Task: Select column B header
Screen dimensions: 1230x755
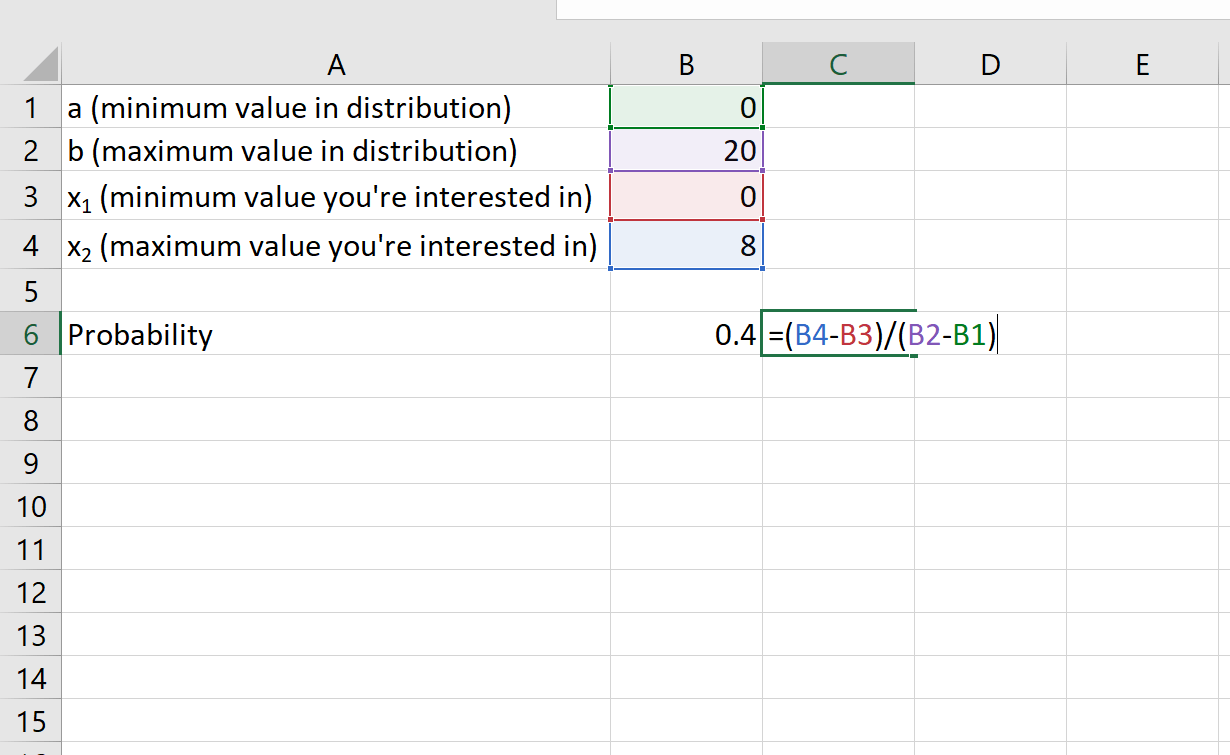Action: [686, 64]
